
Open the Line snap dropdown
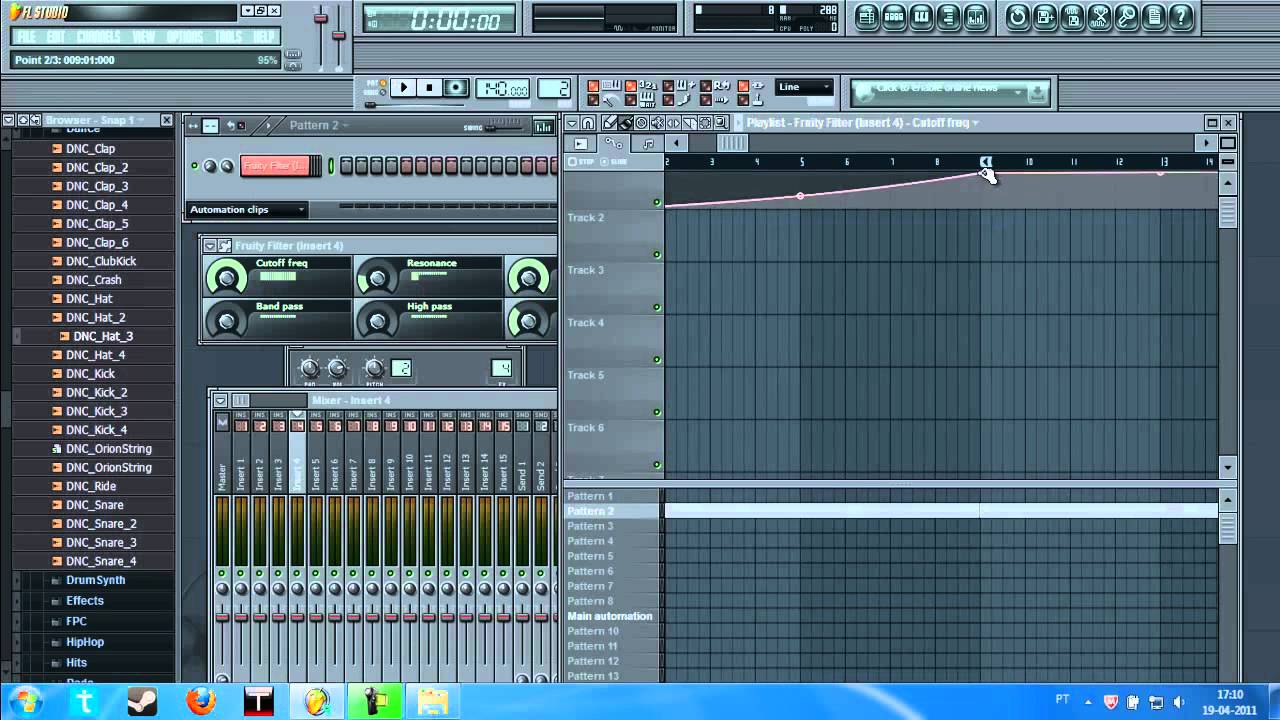[x=805, y=87]
